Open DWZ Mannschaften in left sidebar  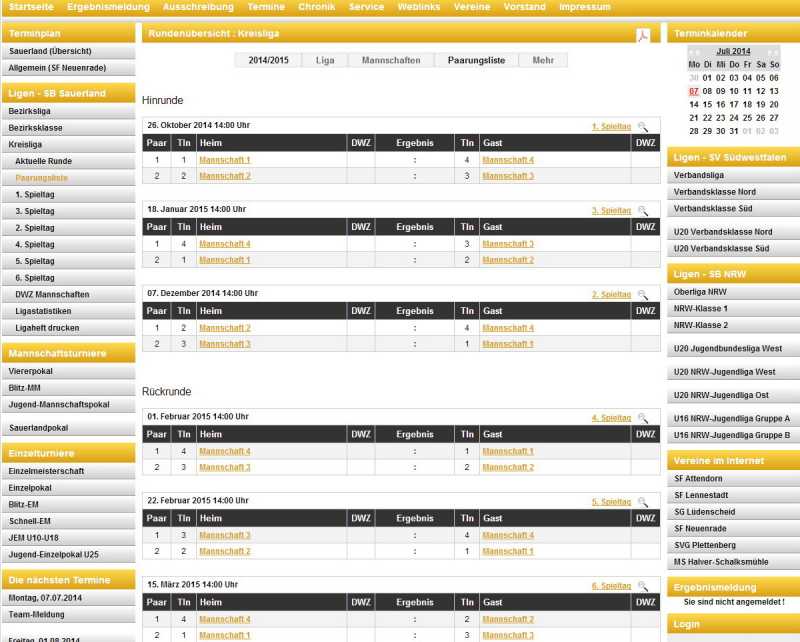click(x=52, y=295)
